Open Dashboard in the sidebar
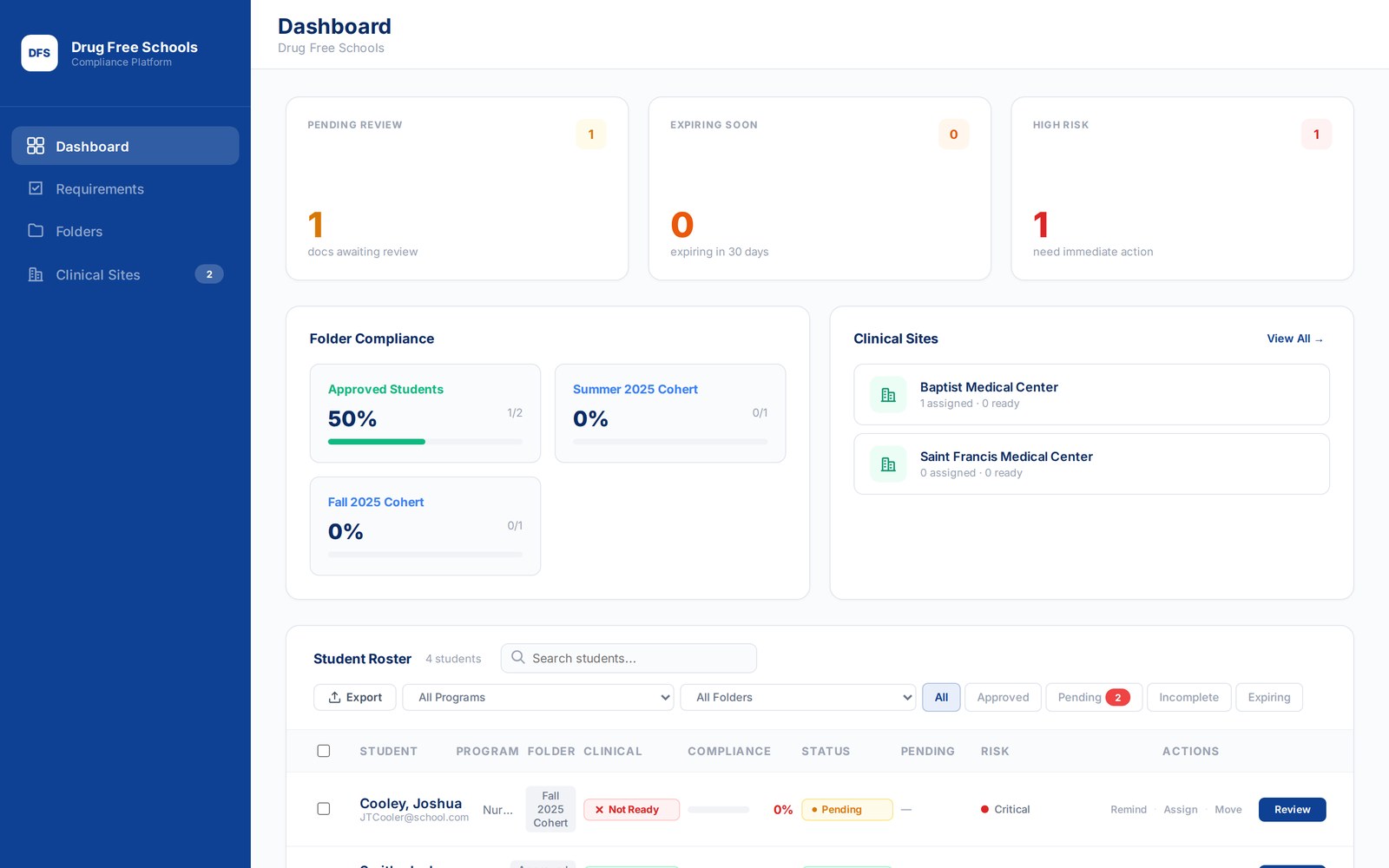This screenshot has width=1389, height=868. [125, 146]
